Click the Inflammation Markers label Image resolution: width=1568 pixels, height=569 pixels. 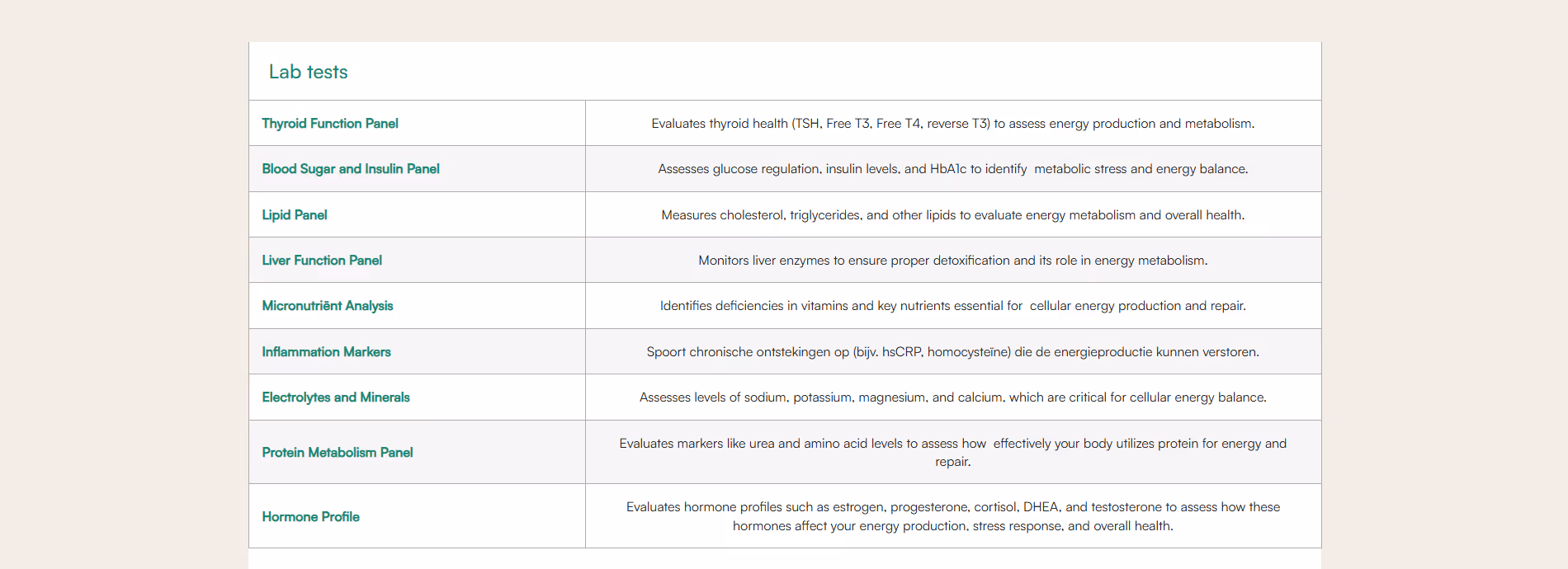(x=327, y=351)
